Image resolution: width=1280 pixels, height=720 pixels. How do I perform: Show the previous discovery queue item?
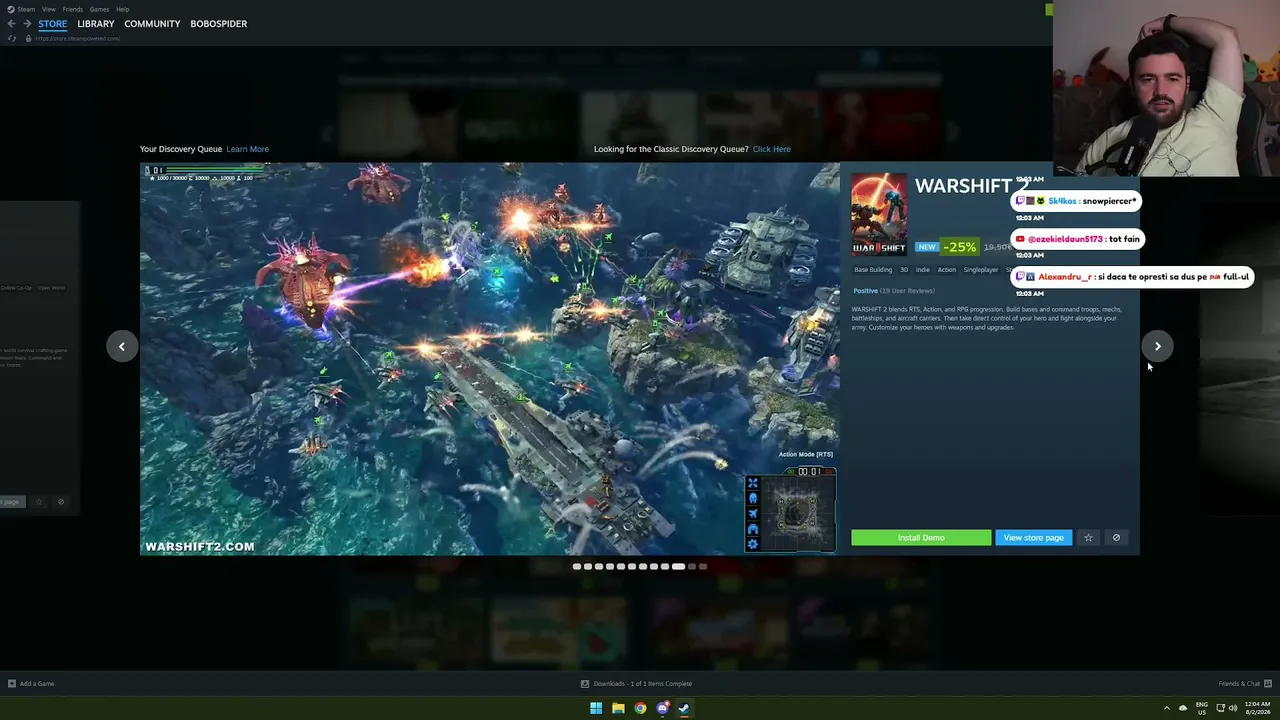click(x=122, y=346)
